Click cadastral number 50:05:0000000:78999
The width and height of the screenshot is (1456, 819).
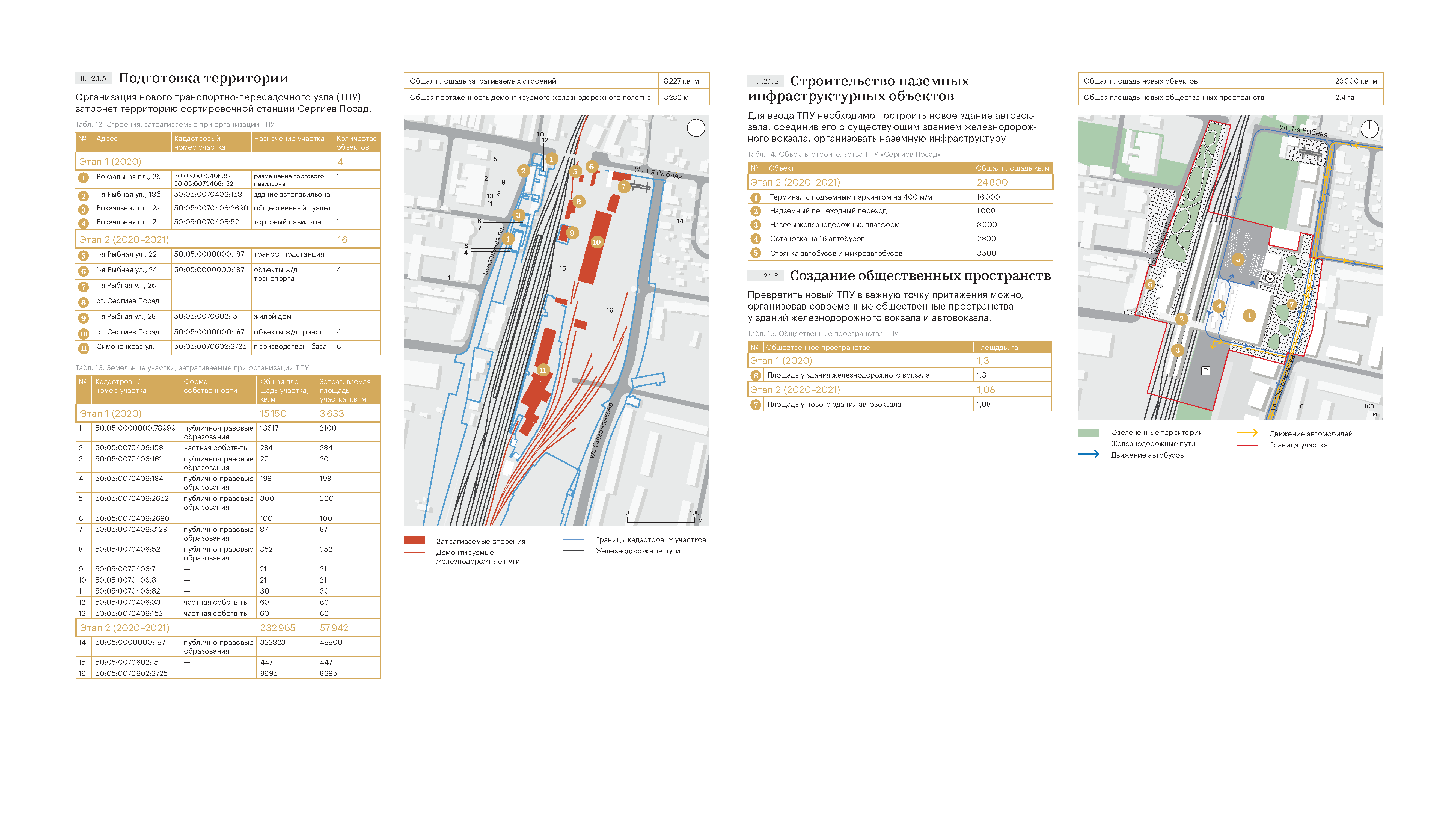135,428
